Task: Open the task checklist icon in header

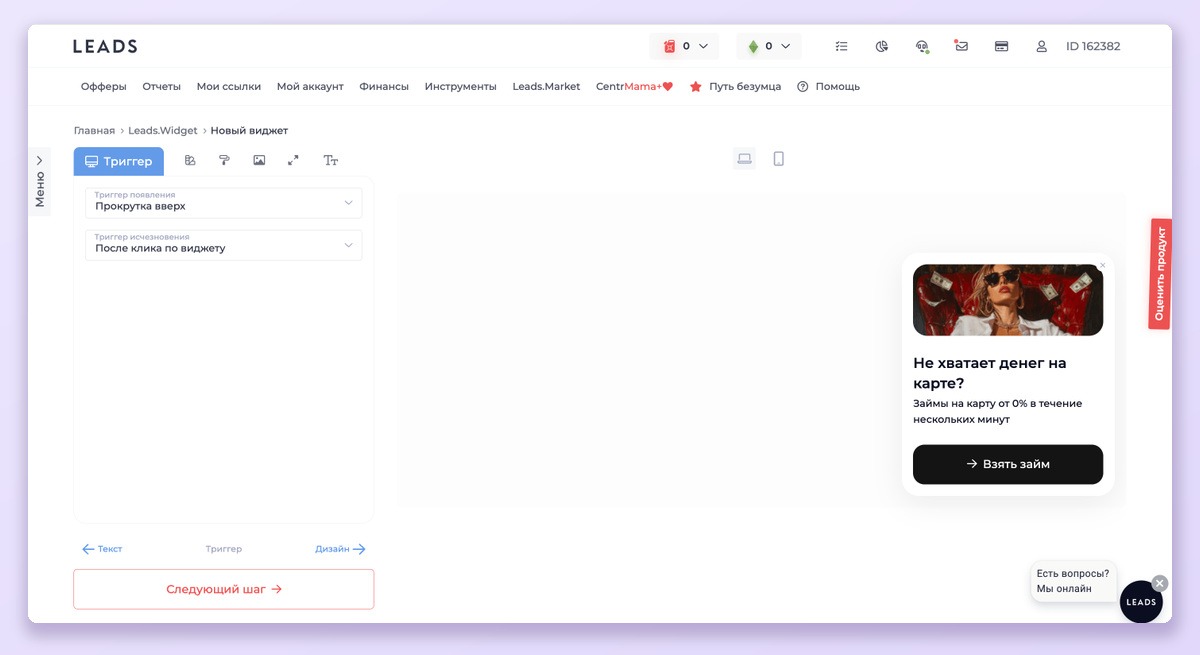Action: [x=842, y=46]
